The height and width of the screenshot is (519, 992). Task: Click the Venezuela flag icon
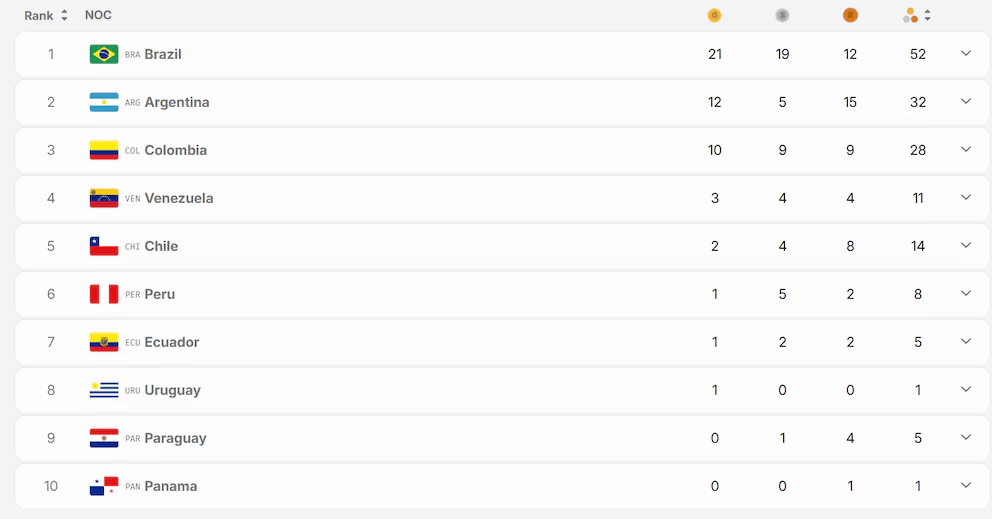(x=104, y=198)
